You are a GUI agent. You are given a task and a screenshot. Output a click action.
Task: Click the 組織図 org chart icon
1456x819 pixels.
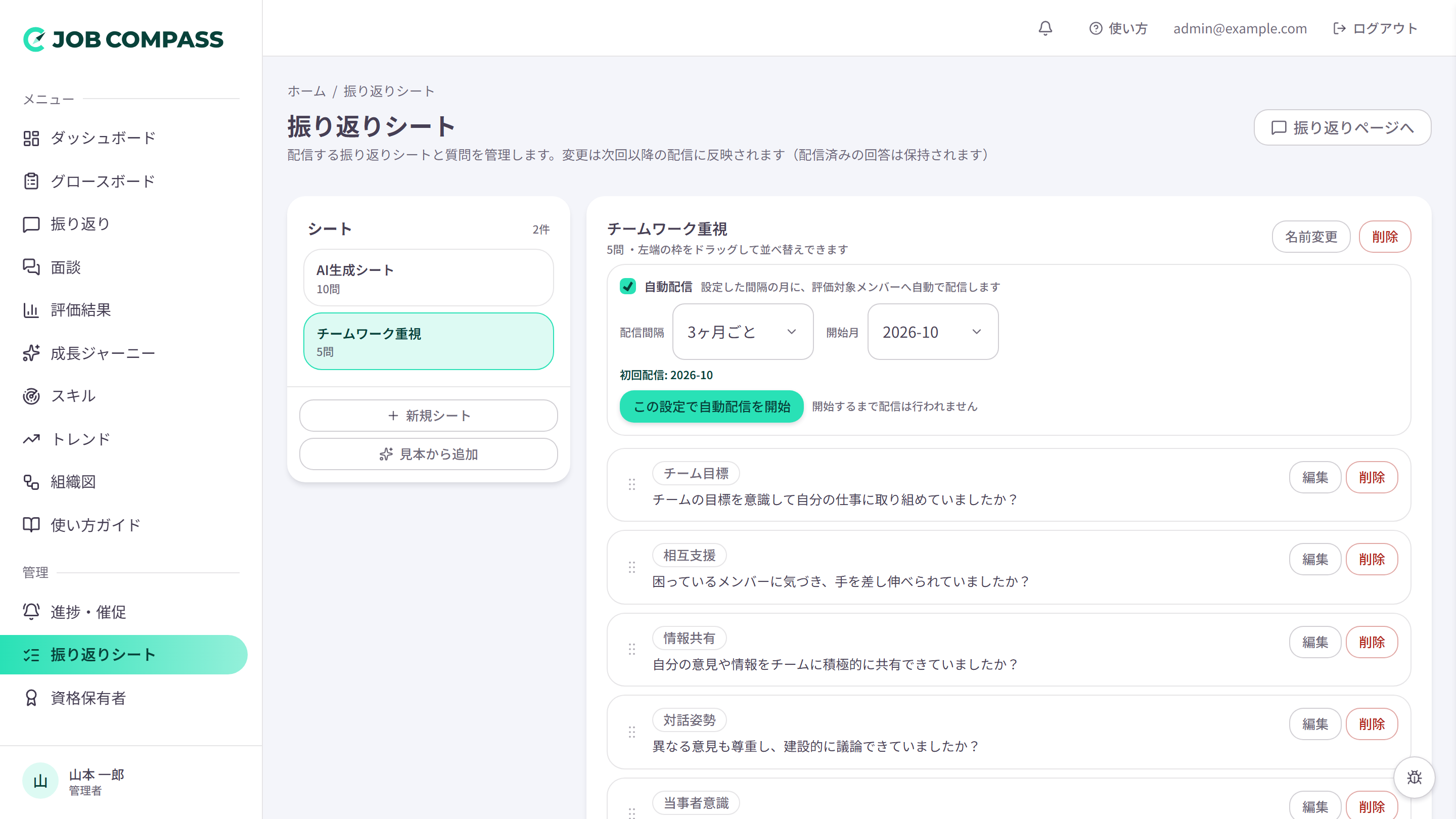tap(31, 482)
